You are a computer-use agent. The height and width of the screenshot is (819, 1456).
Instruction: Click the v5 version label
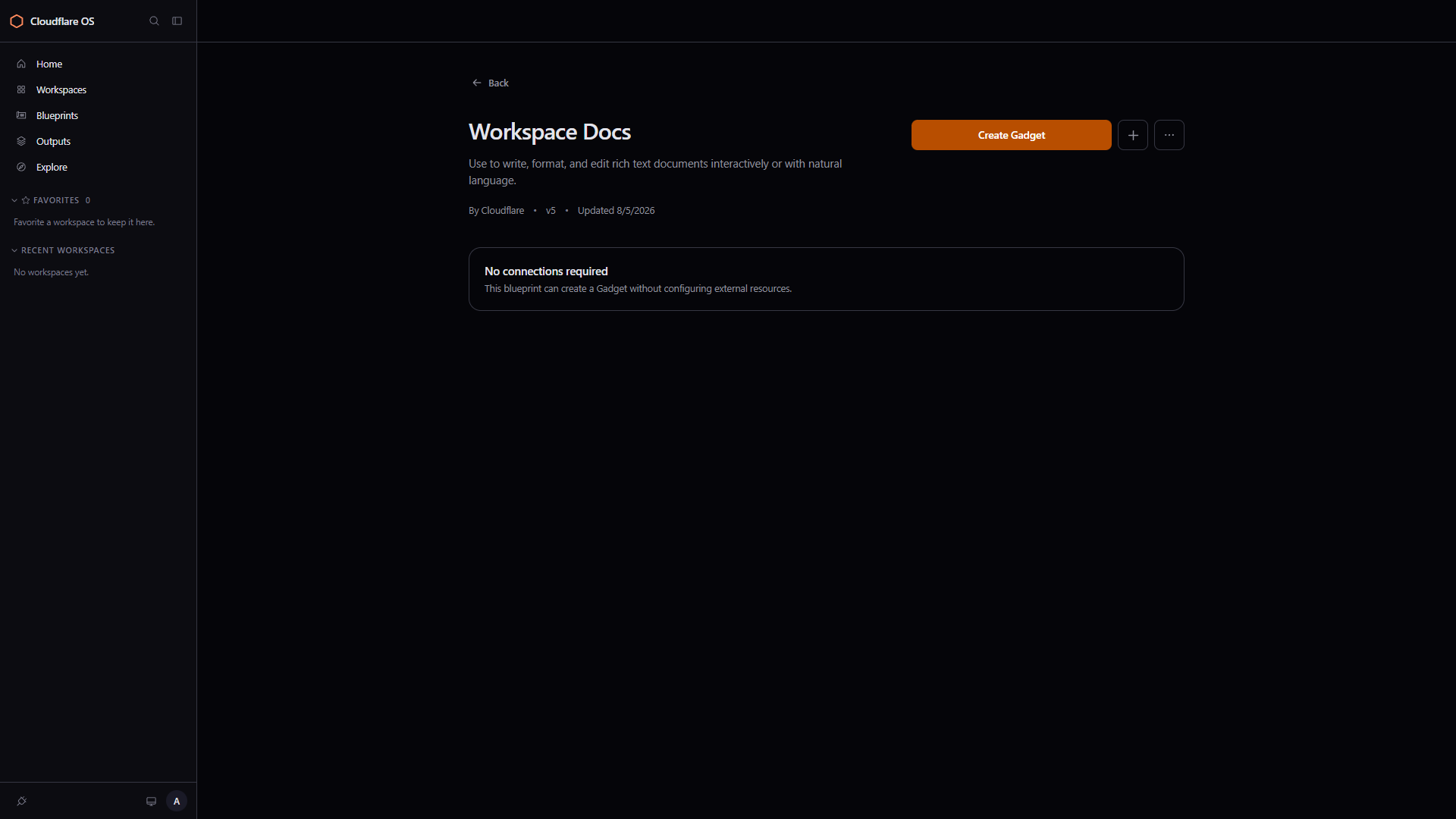(x=551, y=210)
